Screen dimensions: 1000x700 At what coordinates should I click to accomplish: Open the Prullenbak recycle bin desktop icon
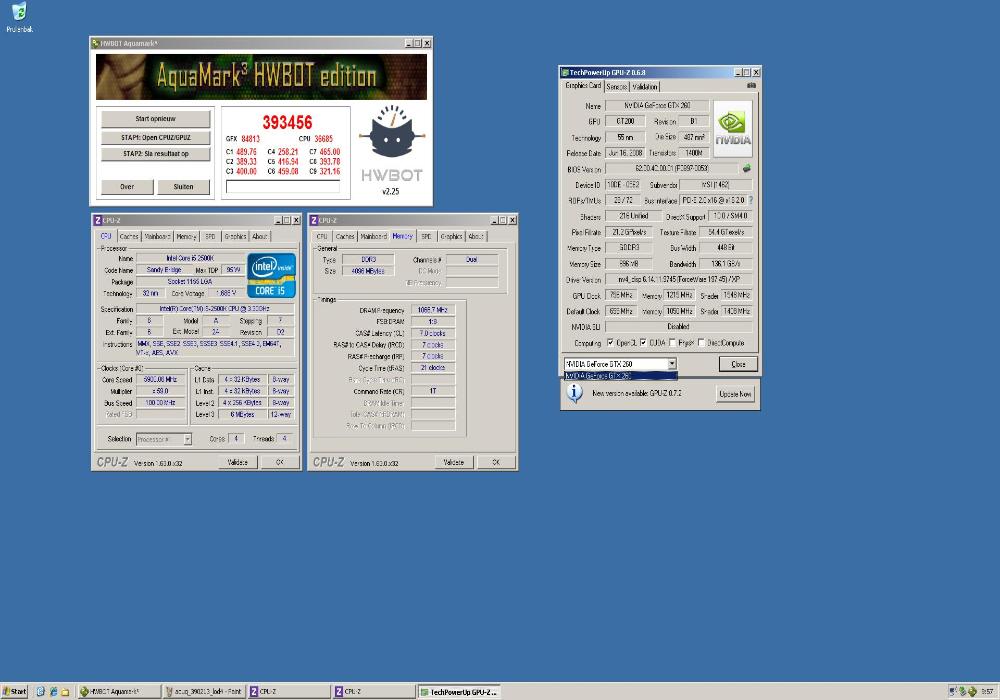20,17
